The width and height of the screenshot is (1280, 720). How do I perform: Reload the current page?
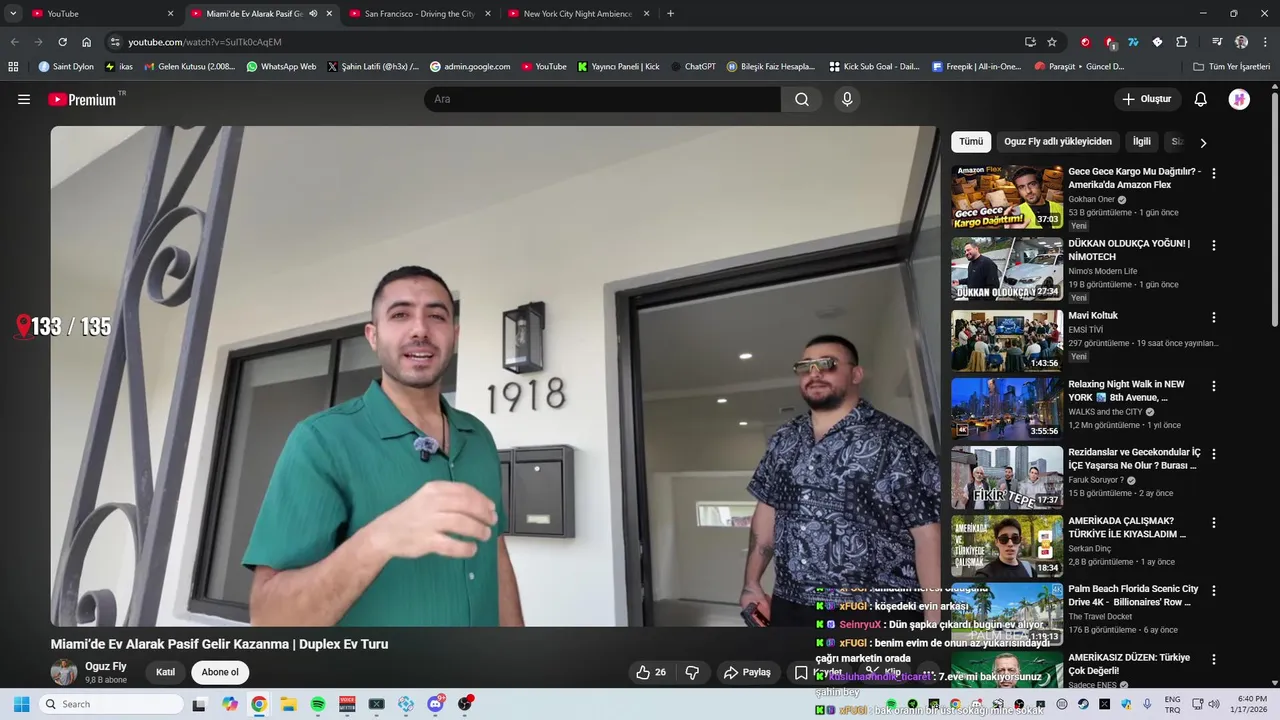pyautogui.click(x=62, y=42)
